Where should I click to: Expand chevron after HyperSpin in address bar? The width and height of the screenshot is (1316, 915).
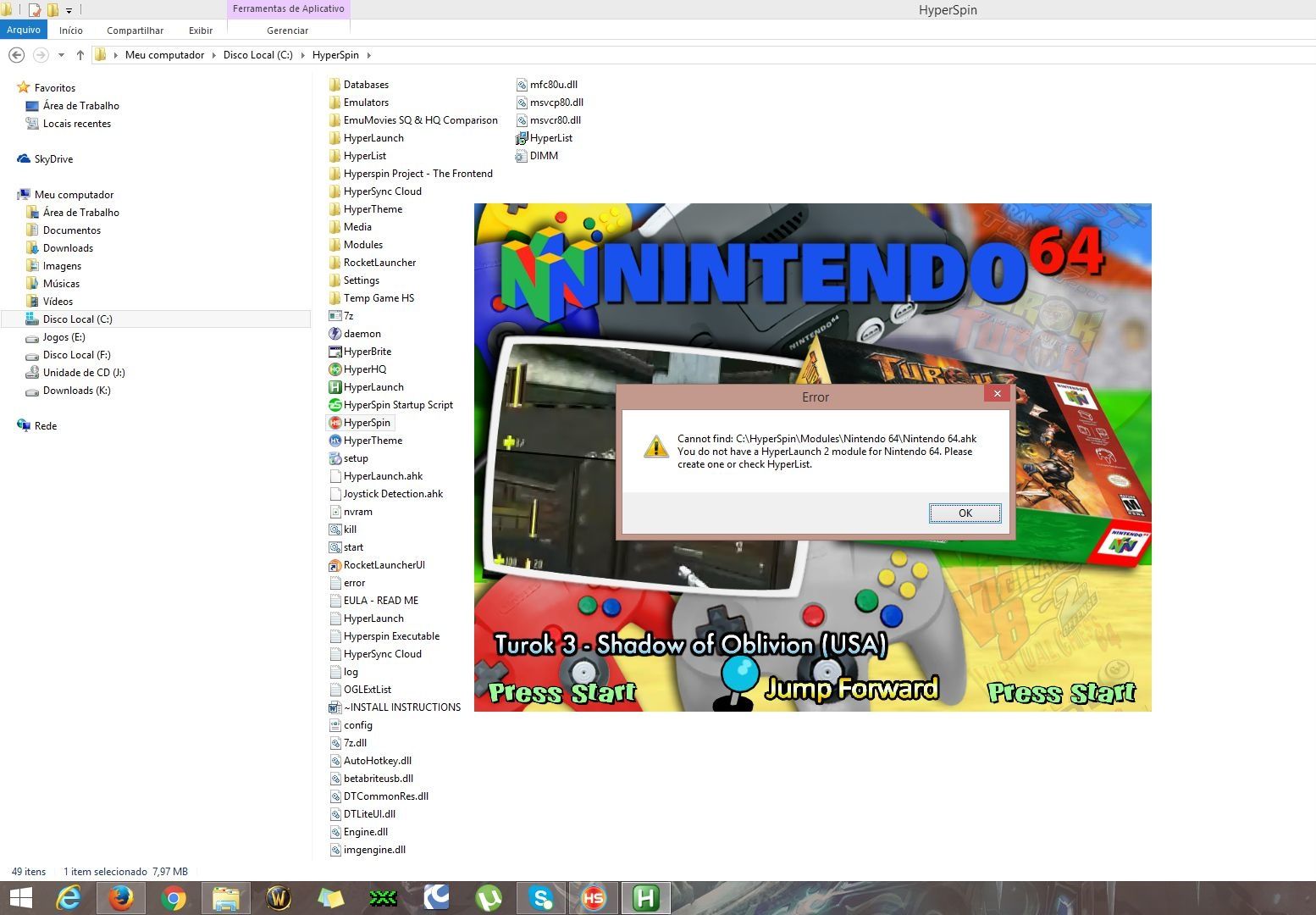click(368, 55)
